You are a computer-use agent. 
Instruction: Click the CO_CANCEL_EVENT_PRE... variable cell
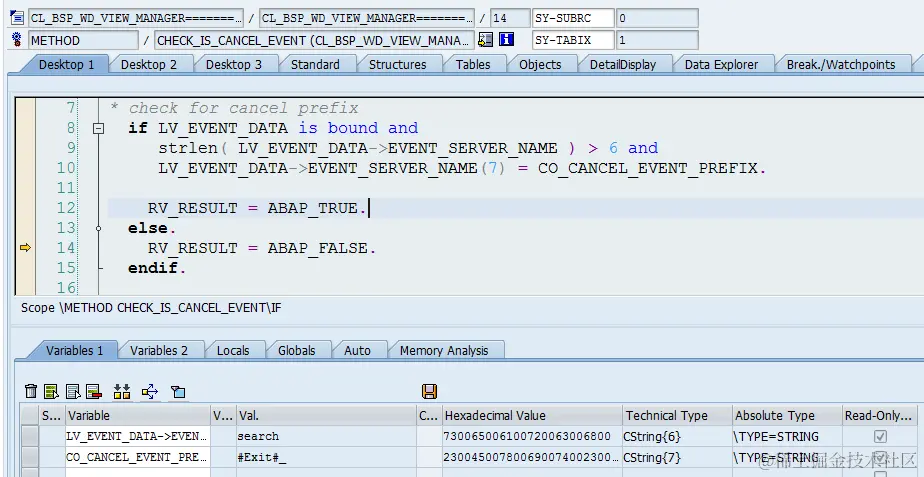tap(138, 457)
